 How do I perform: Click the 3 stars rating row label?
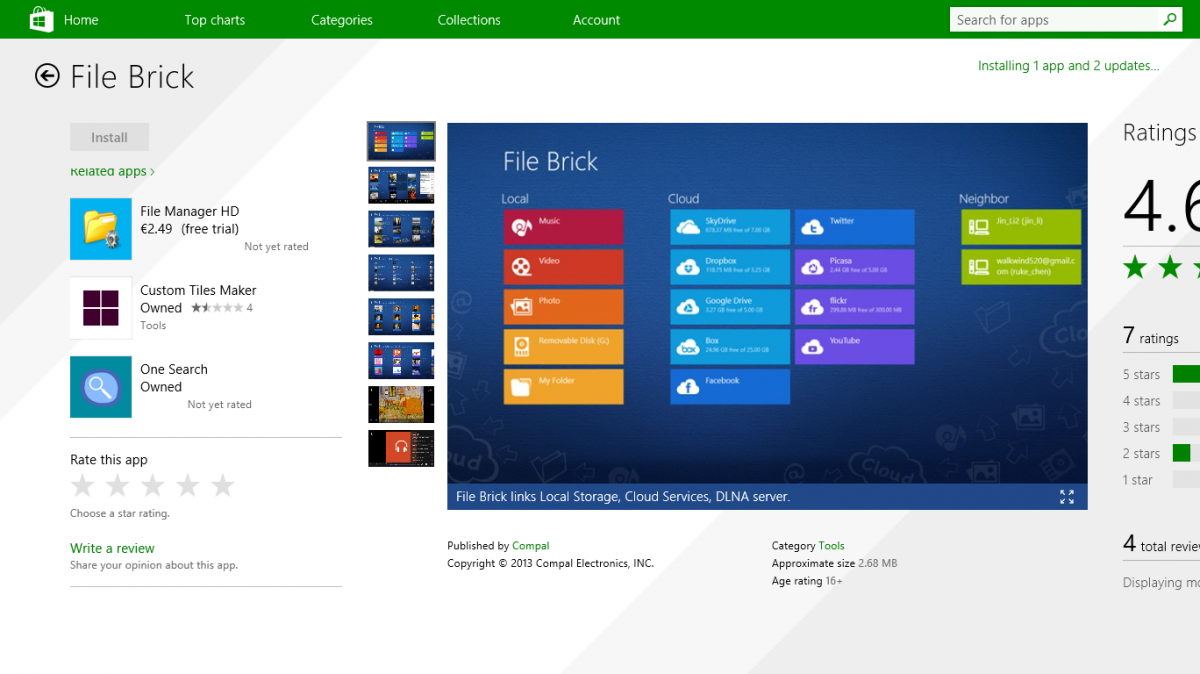[1141, 428]
